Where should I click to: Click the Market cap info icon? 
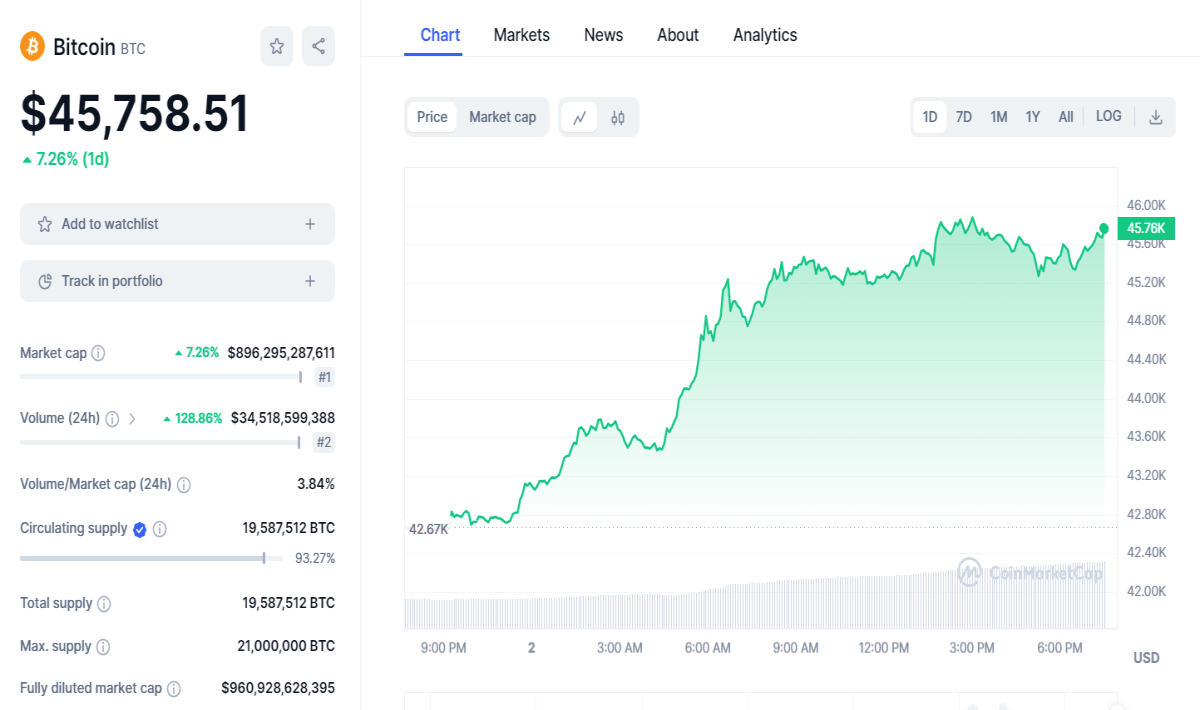[x=98, y=353]
